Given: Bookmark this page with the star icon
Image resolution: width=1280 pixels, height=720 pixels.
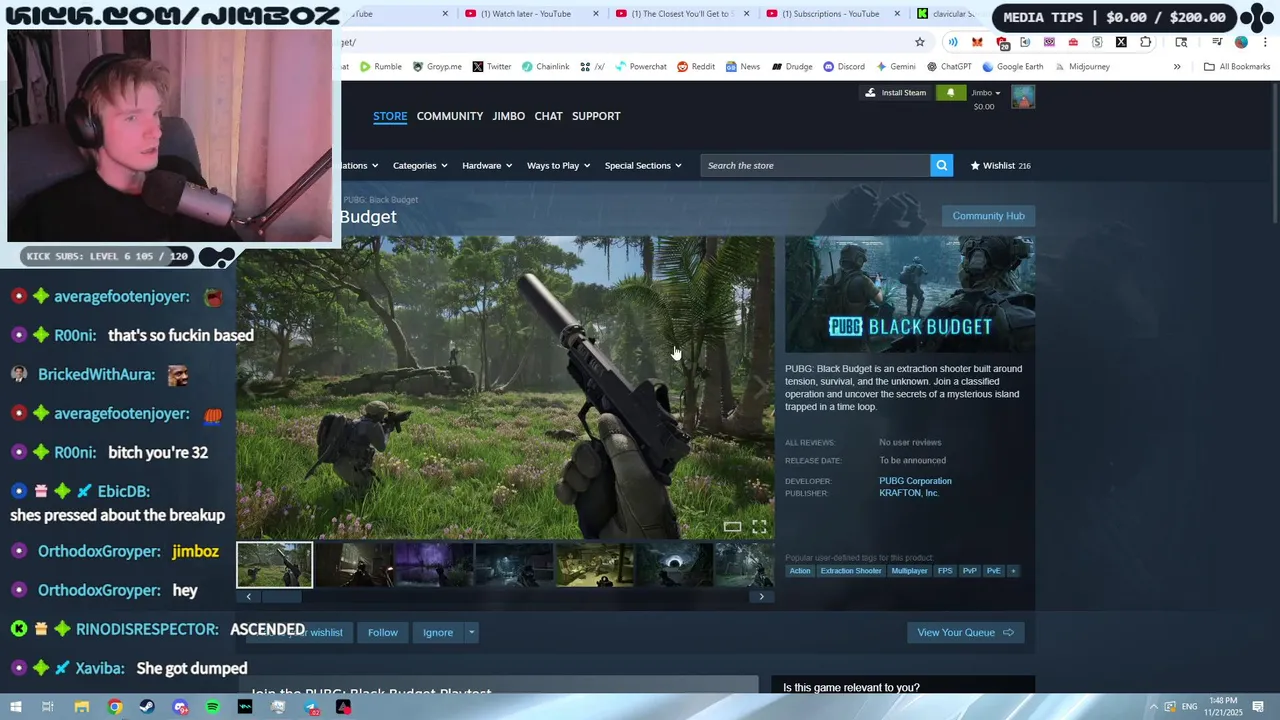Looking at the screenshot, I should pyautogui.click(x=920, y=42).
